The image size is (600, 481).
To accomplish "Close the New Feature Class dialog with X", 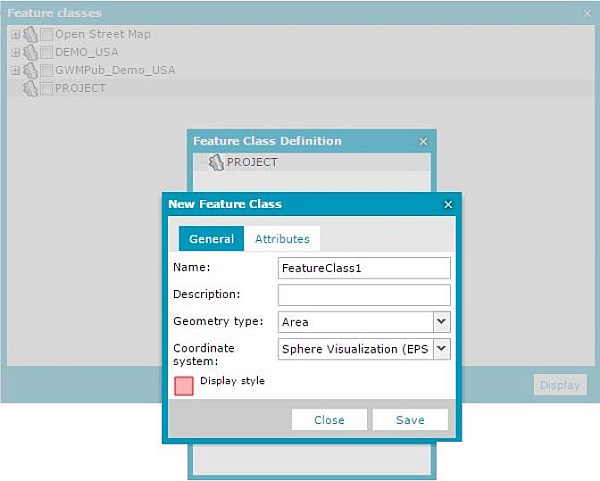I will click(448, 205).
